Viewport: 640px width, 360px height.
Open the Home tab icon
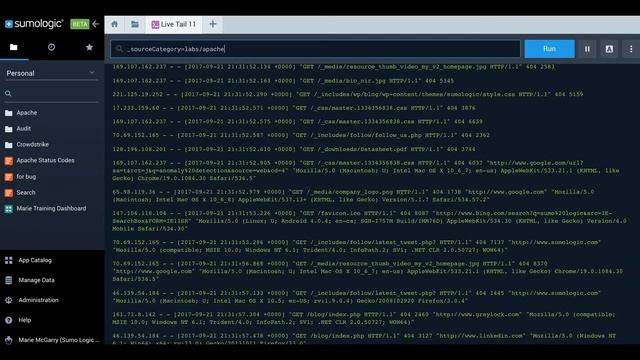pyautogui.click(x=115, y=24)
